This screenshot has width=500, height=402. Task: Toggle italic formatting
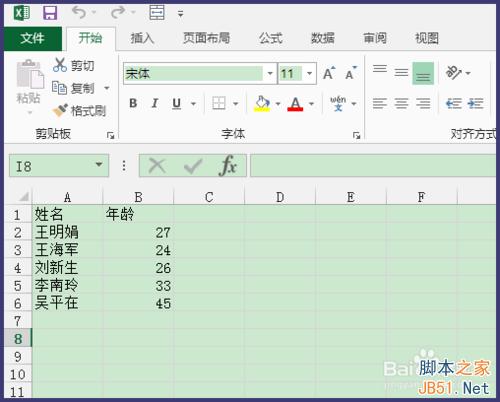(x=154, y=104)
